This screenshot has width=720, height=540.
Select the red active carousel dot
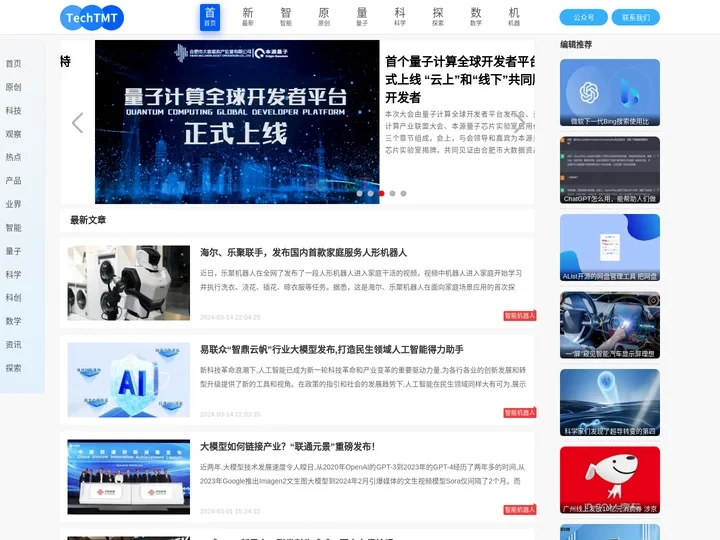pyautogui.click(x=382, y=193)
